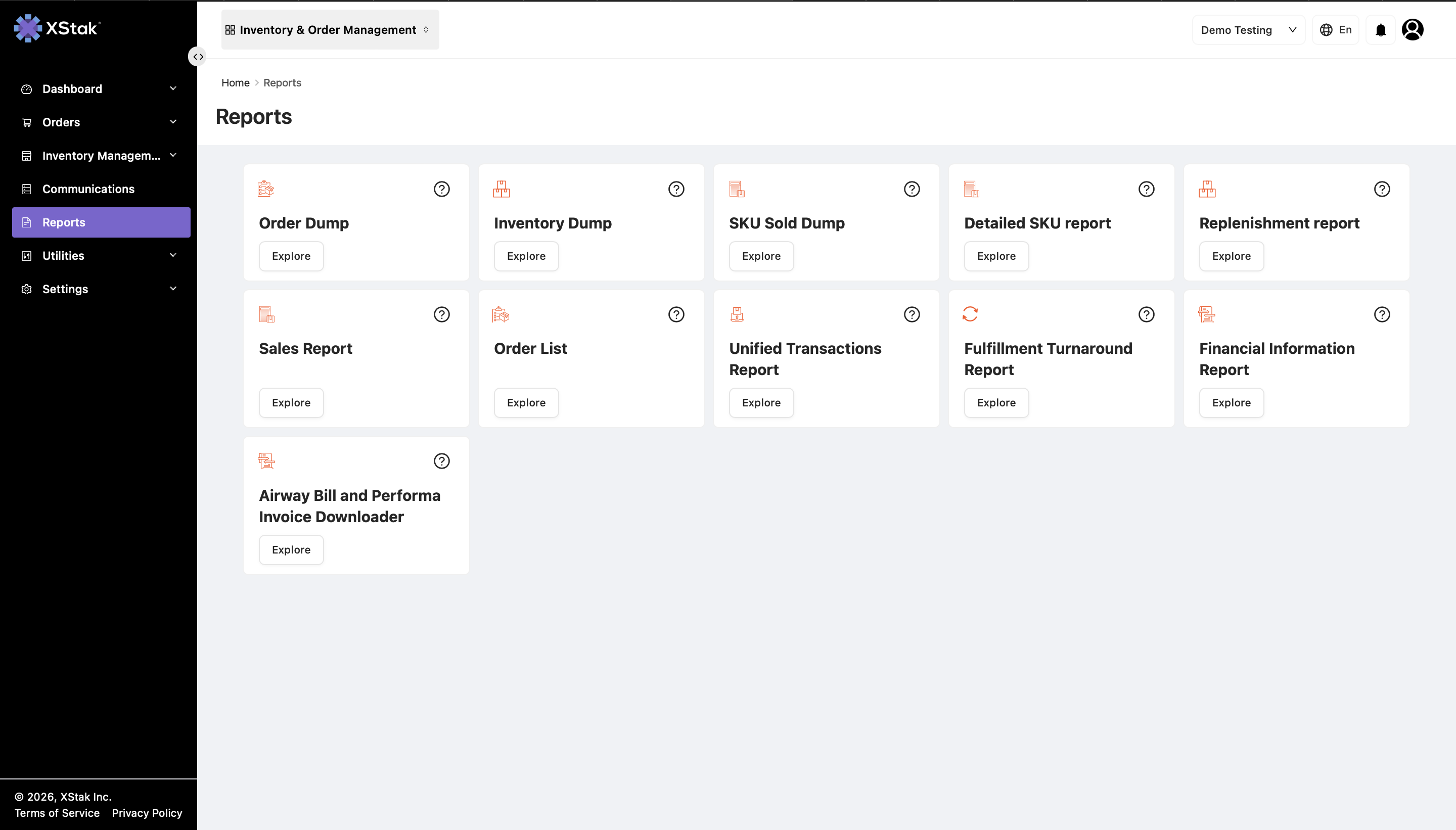Click help icon on Financial Information Report
The width and height of the screenshot is (1456, 830).
point(1382,314)
